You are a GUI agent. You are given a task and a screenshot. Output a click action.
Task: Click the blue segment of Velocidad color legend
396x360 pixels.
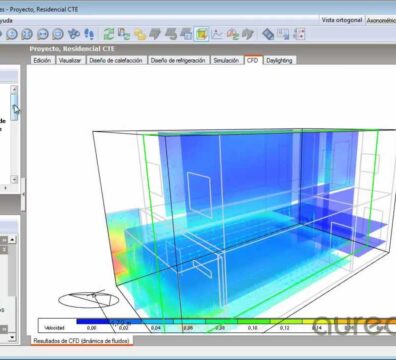92,321
